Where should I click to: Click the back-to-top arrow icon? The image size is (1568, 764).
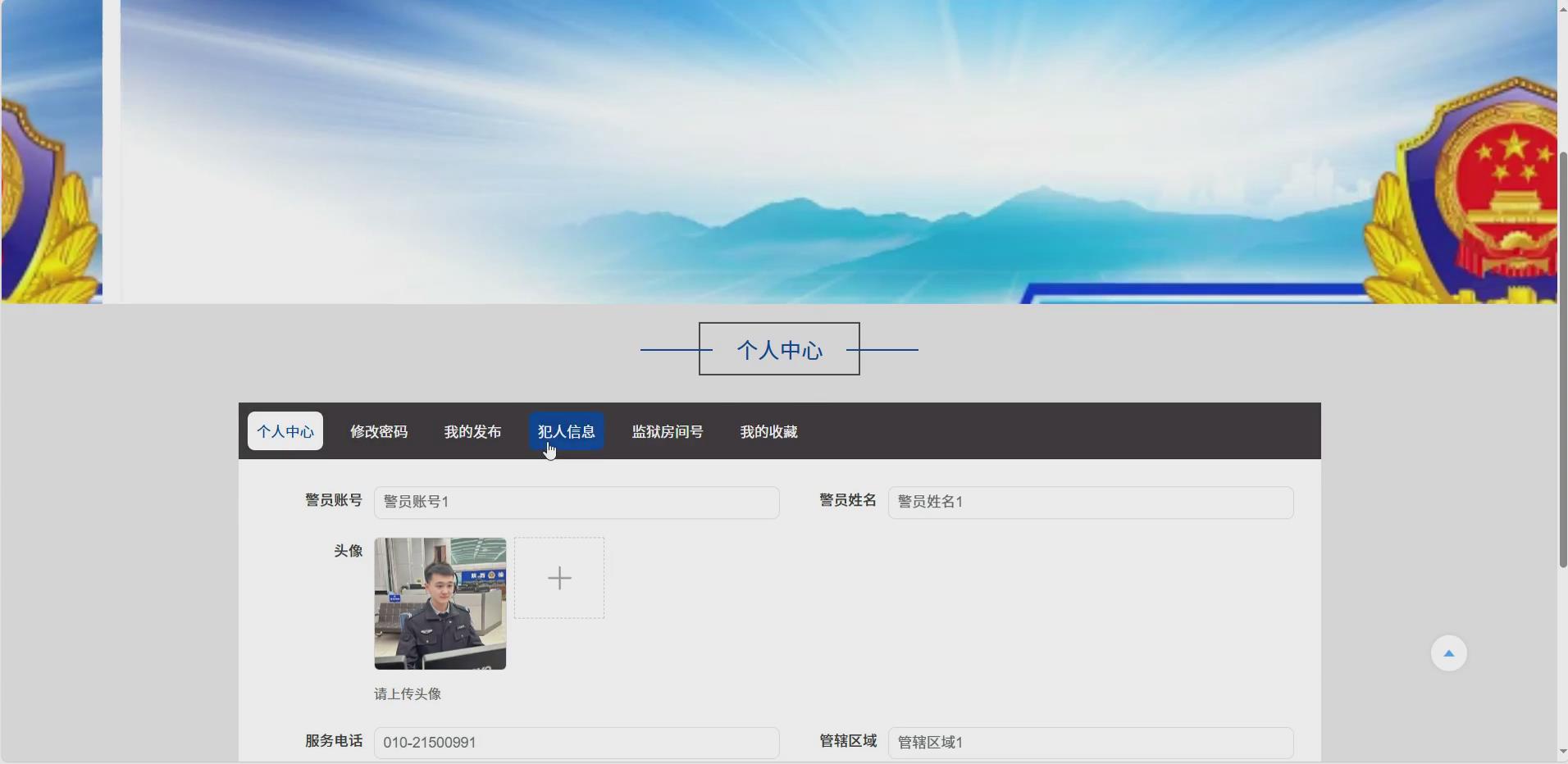pyautogui.click(x=1448, y=653)
